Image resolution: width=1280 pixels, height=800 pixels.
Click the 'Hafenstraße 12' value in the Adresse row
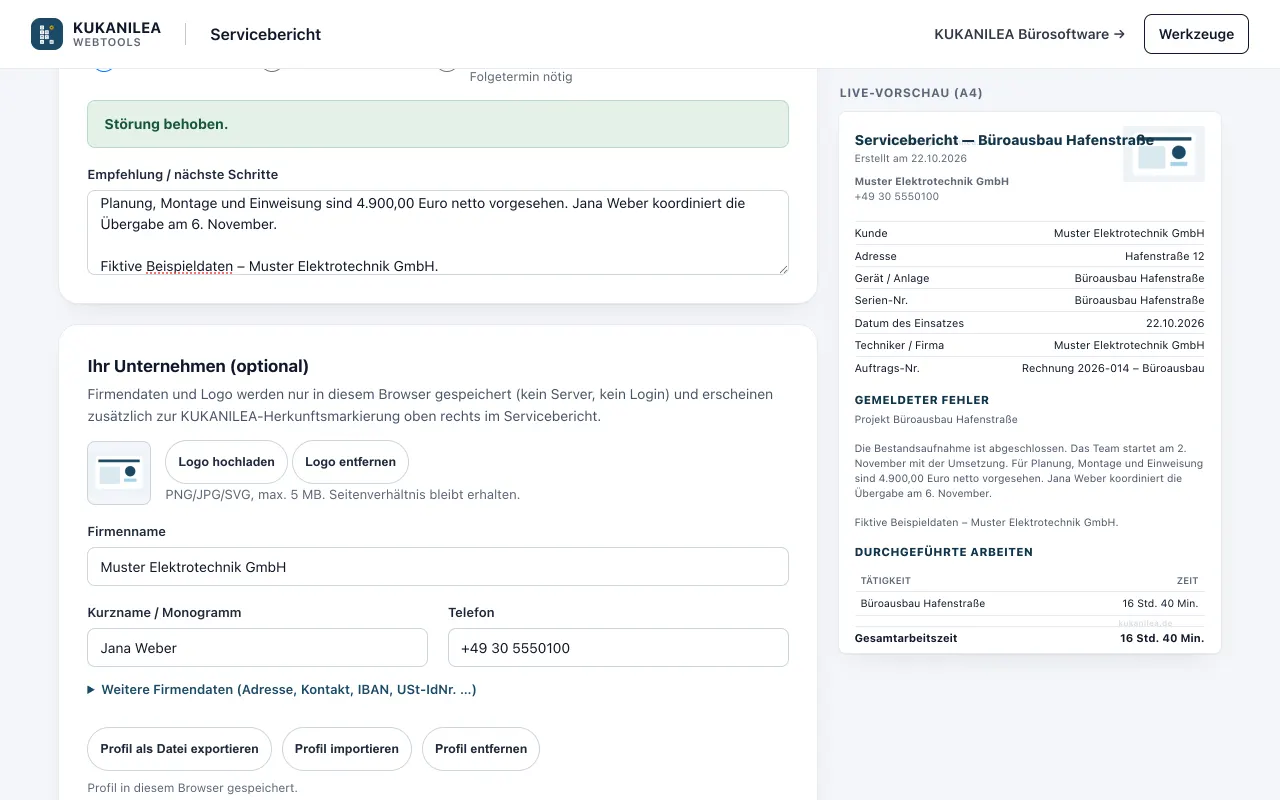(x=1164, y=256)
